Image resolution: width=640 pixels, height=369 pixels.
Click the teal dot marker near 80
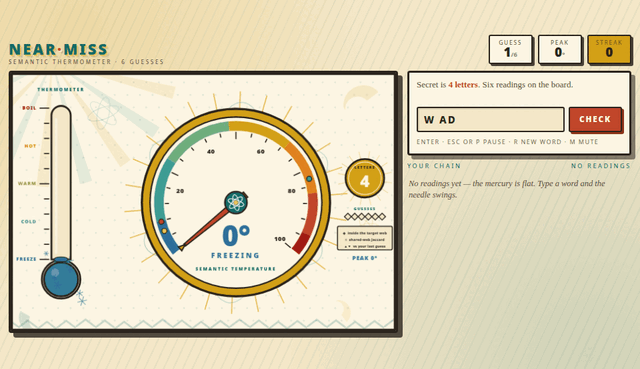pyautogui.click(x=309, y=179)
